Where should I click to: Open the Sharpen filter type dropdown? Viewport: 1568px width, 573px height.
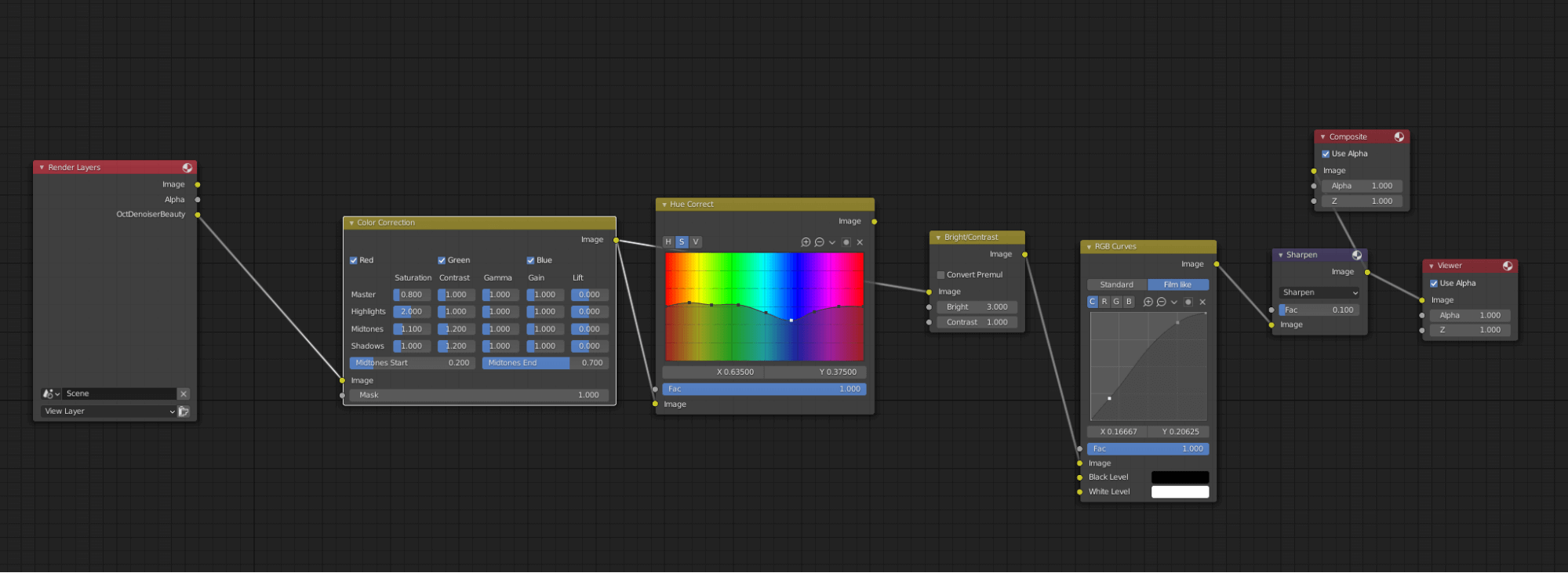click(1319, 293)
